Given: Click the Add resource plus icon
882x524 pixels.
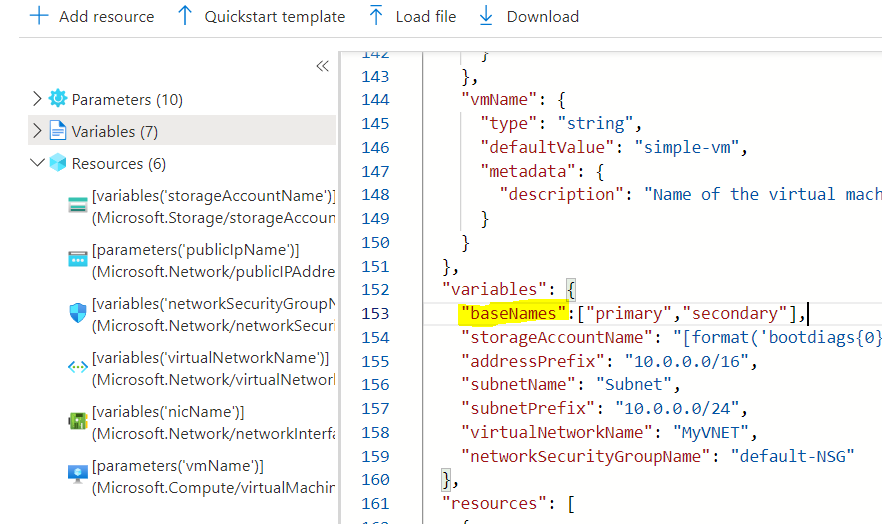Looking at the screenshot, I should coord(39,17).
